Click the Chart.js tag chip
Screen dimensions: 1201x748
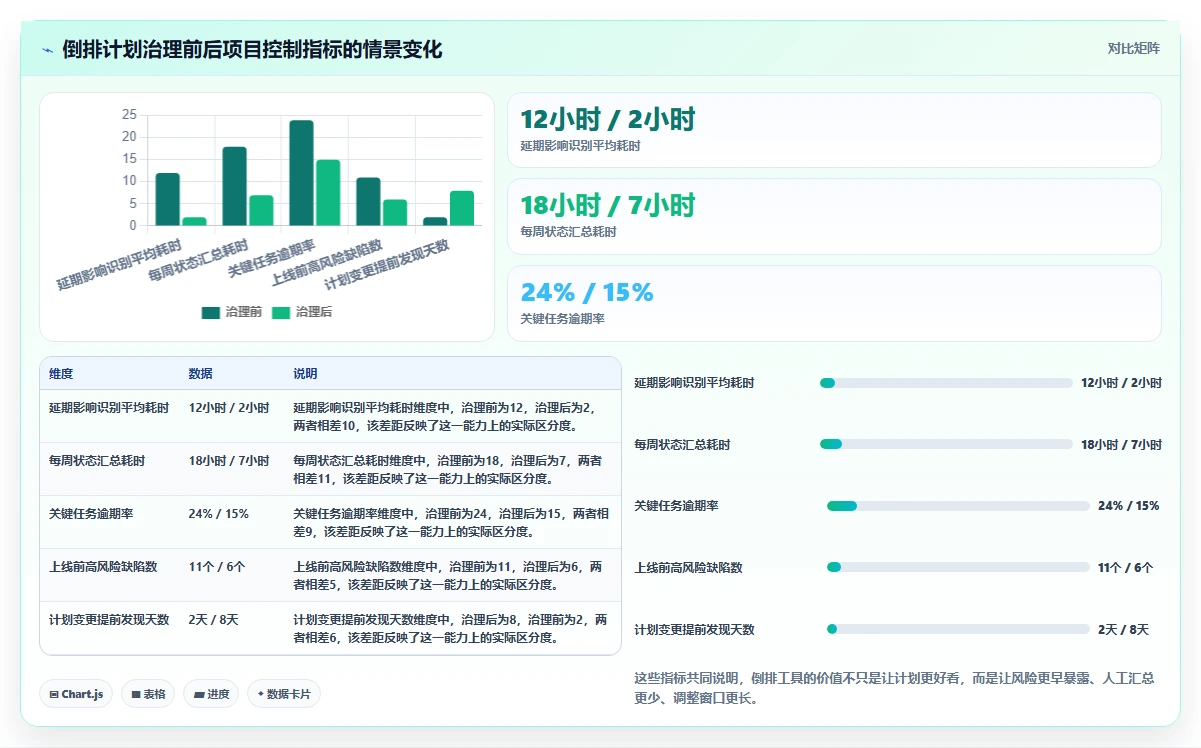pyautogui.click(x=76, y=694)
